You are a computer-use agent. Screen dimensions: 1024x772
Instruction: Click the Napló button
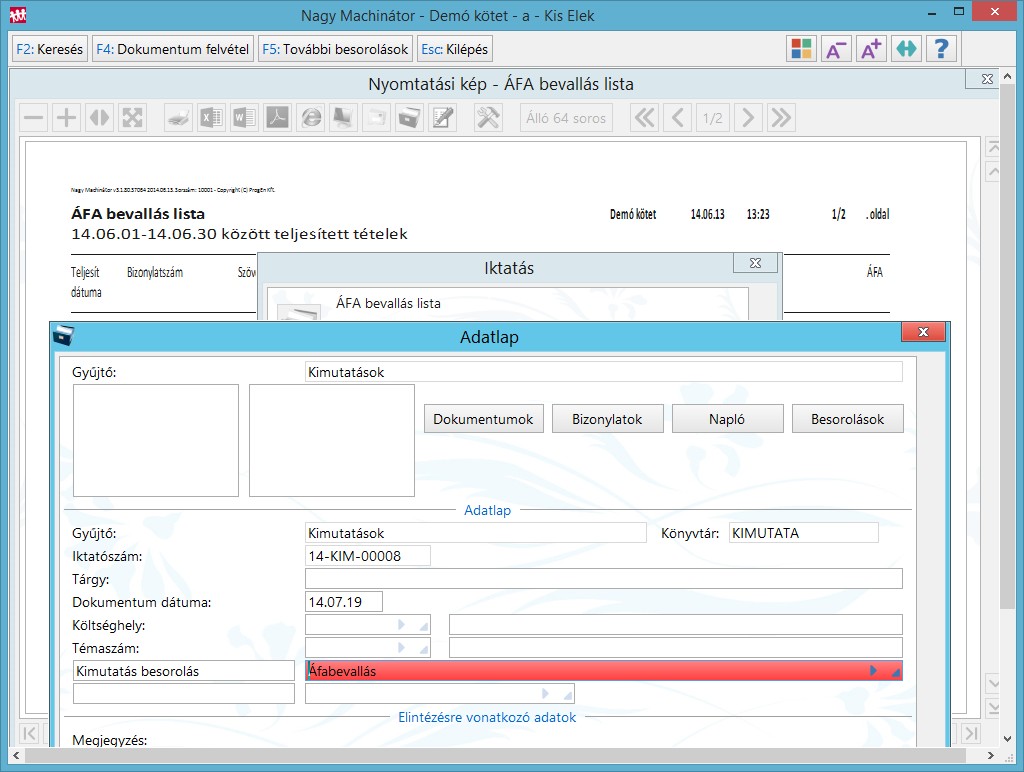coord(727,419)
